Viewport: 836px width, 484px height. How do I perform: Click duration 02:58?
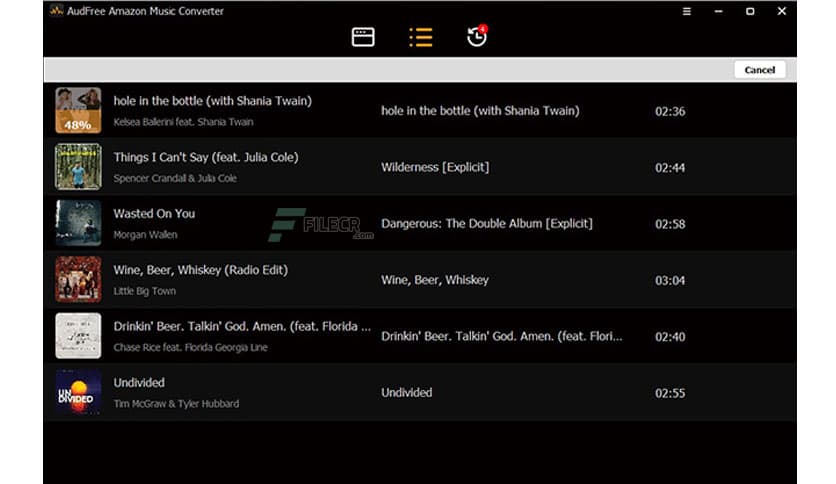(670, 224)
